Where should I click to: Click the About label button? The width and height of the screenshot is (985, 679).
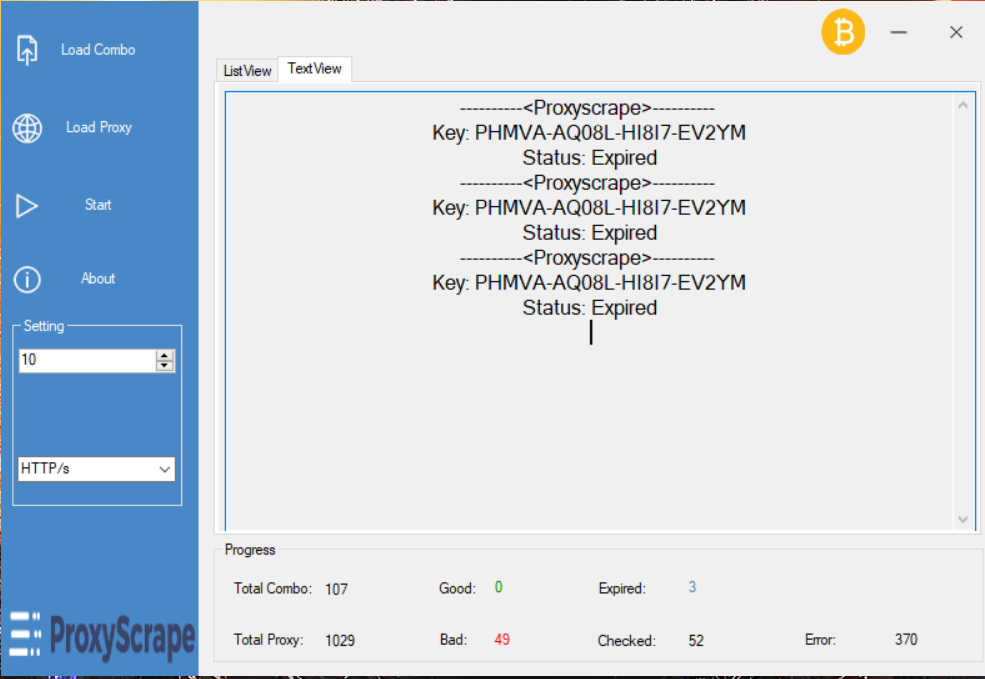pos(98,278)
